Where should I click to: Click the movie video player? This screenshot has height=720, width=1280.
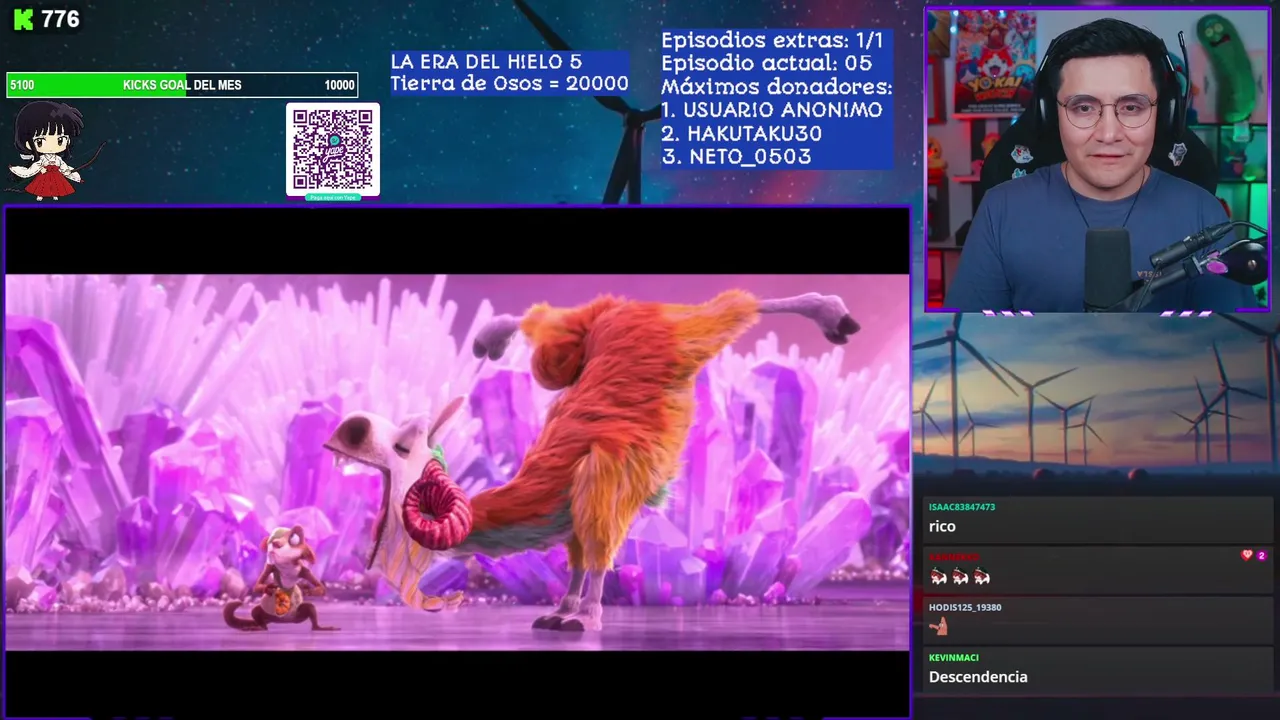pos(457,462)
